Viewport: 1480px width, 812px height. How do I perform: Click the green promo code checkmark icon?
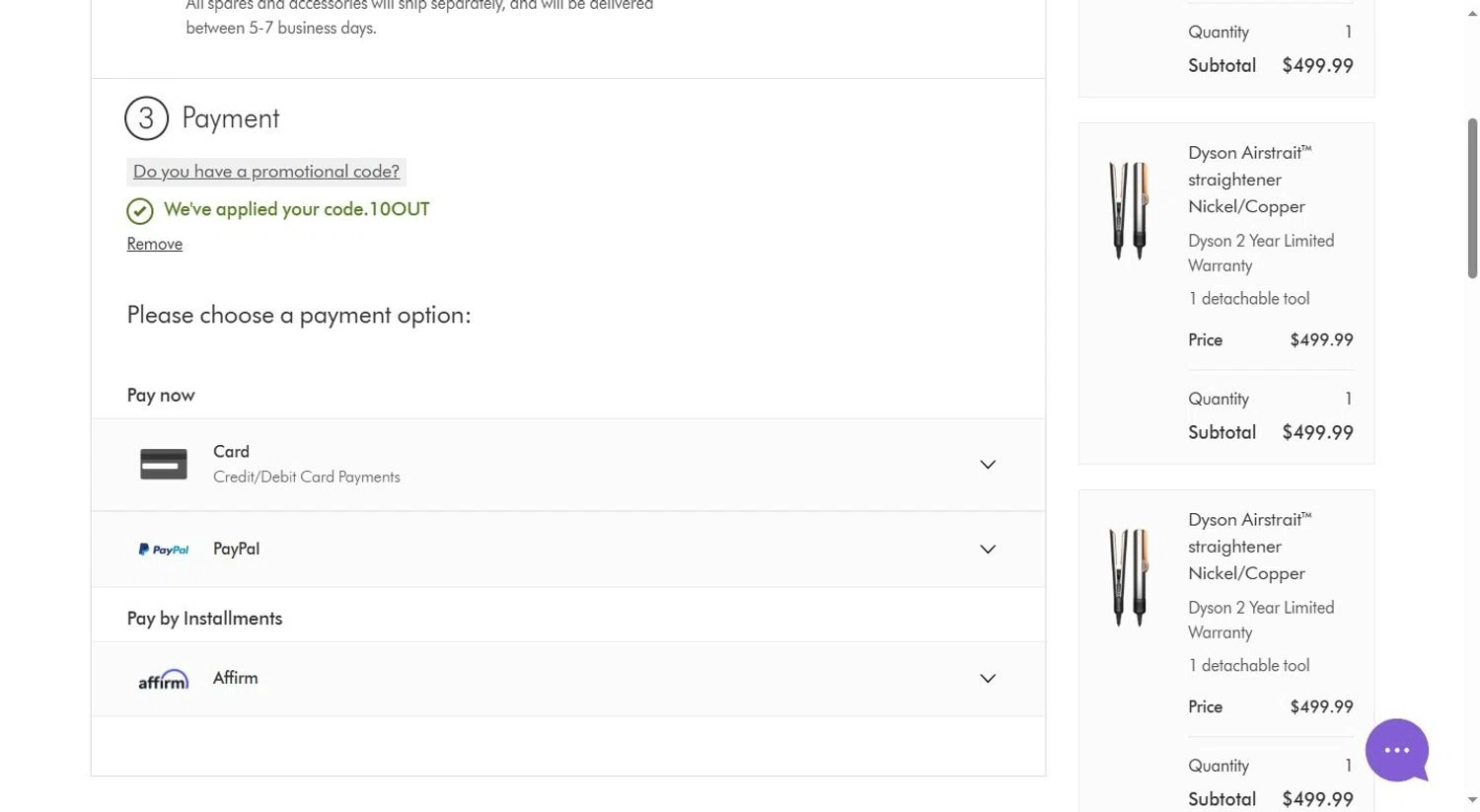tap(140, 211)
